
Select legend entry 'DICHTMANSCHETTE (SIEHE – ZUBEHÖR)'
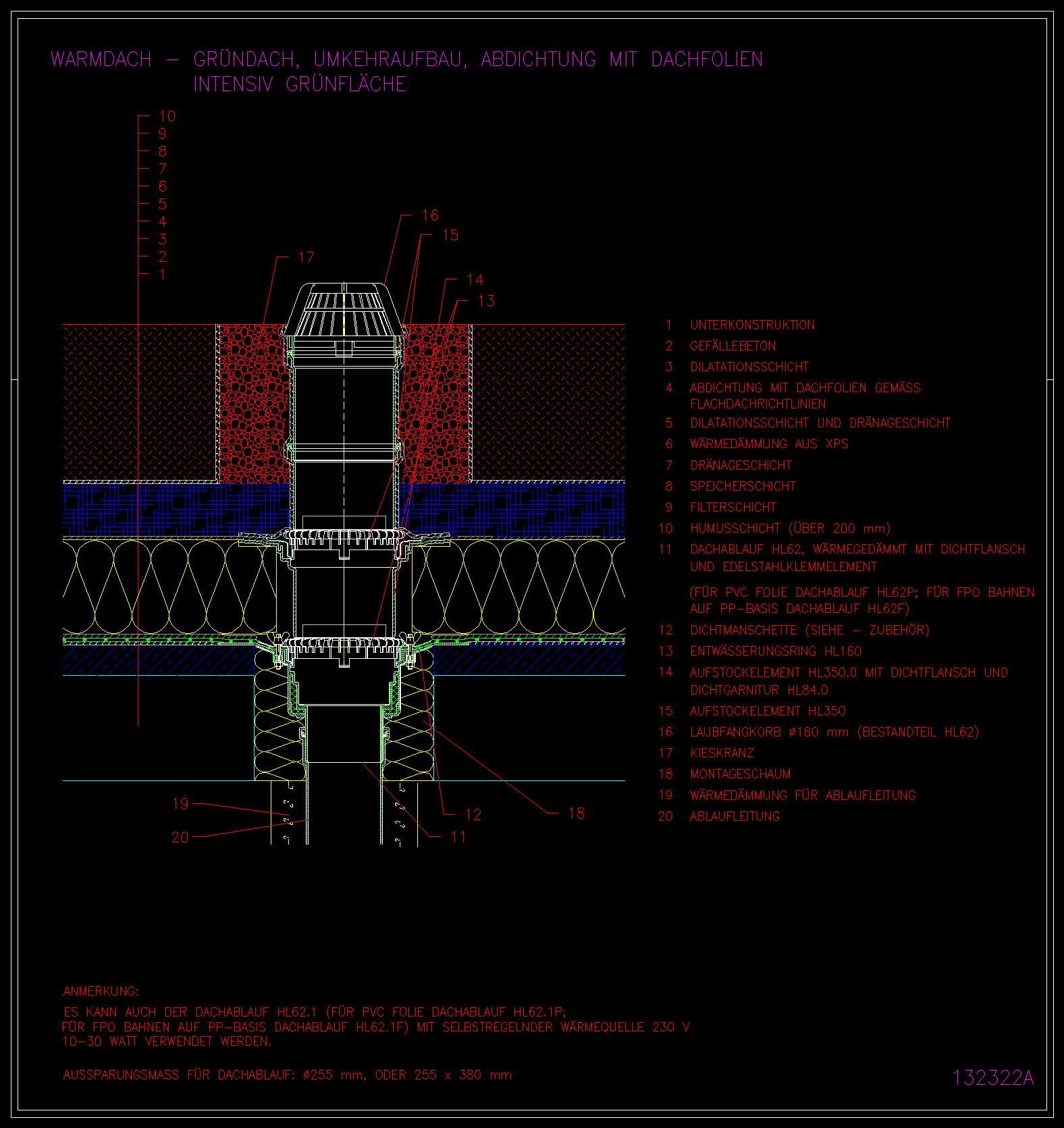(809, 630)
